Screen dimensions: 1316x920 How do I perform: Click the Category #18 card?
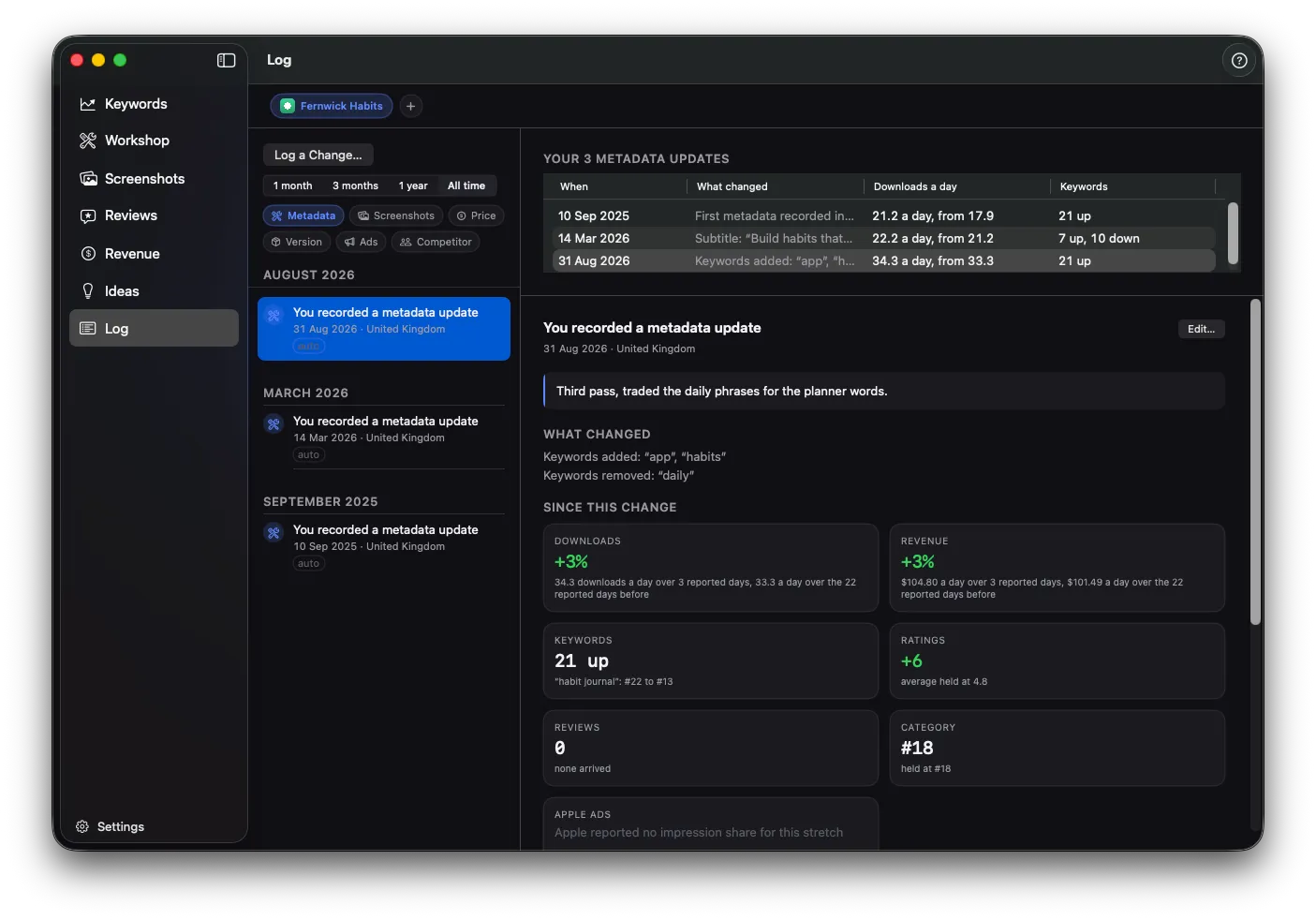[1057, 748]
